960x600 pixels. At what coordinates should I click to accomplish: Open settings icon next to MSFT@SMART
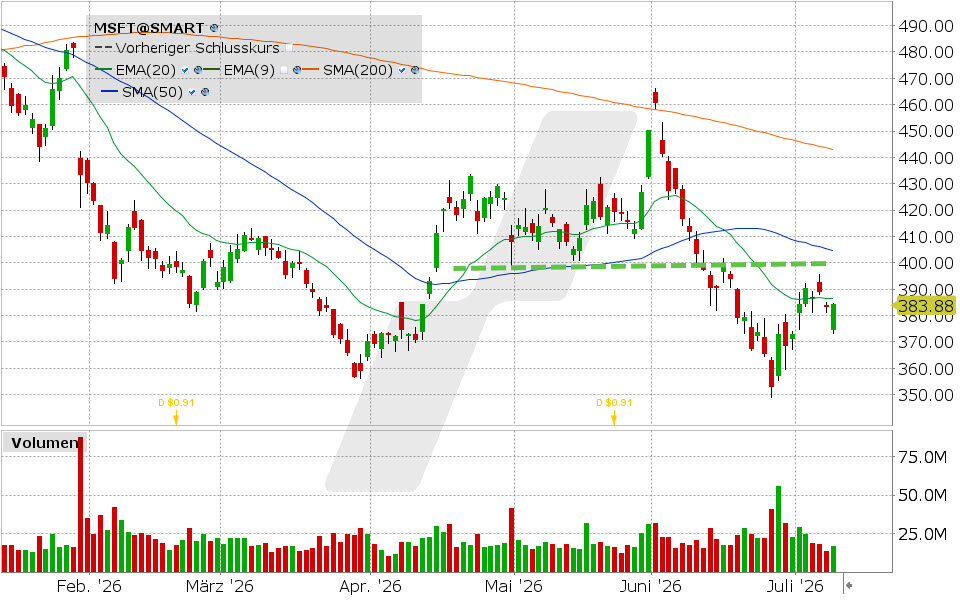pos(214,28)
